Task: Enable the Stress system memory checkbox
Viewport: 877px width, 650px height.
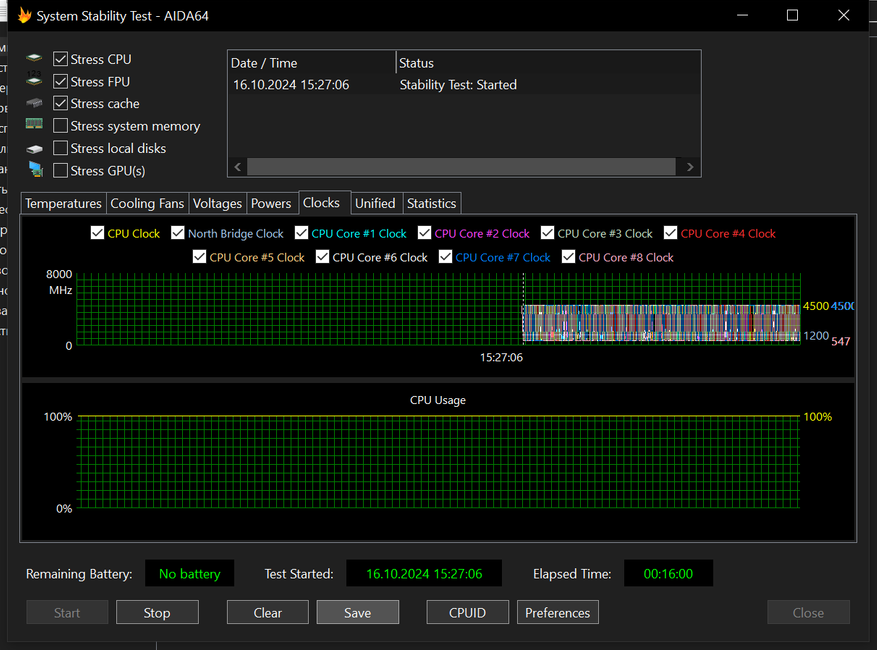Action: pyautogui.click(x=61, y=126)
